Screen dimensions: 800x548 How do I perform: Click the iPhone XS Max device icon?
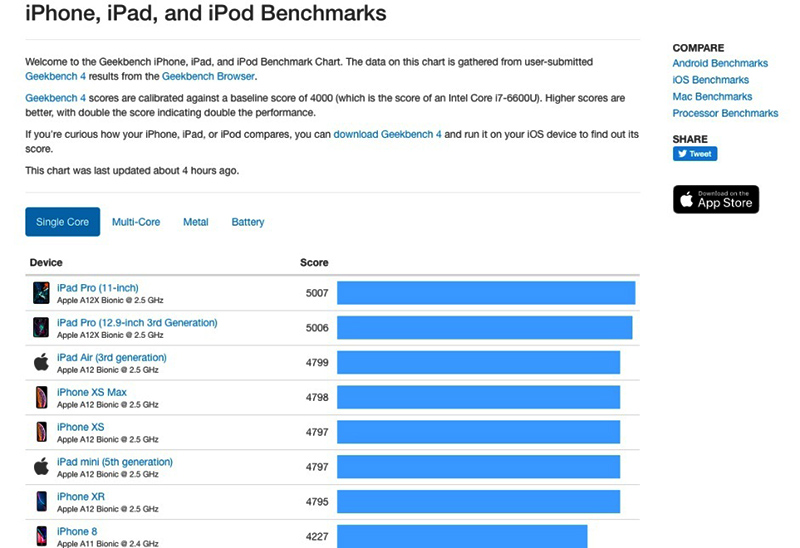pos(41,397)
